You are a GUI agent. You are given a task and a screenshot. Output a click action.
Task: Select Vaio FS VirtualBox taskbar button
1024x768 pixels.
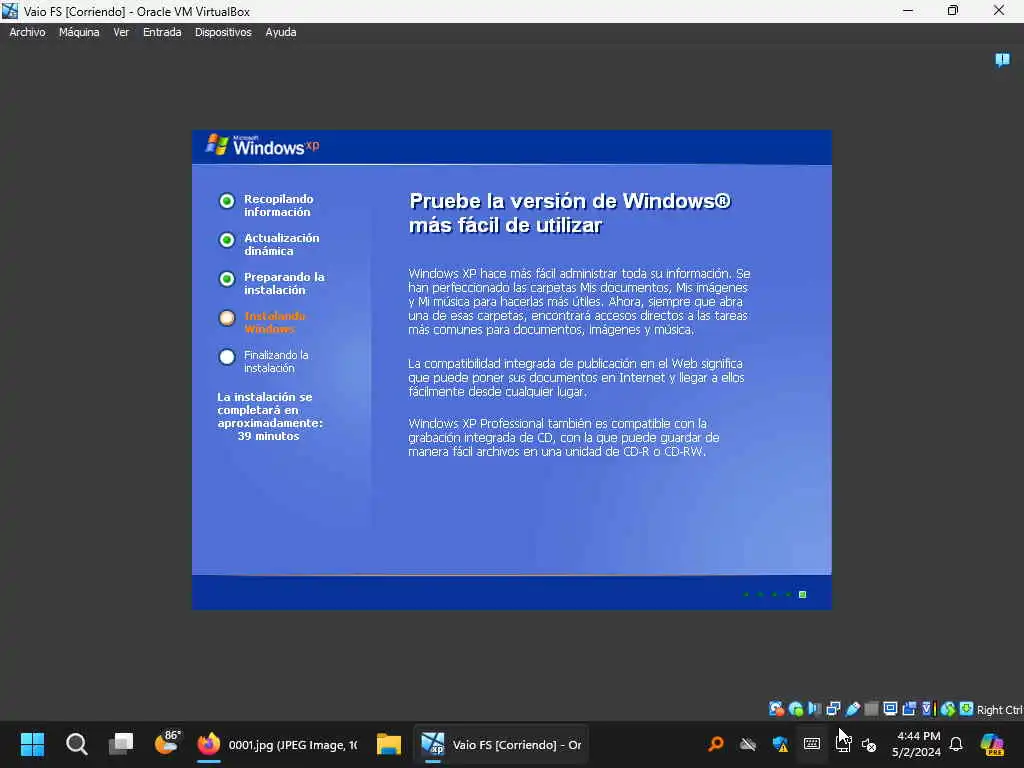click(501, 744)
